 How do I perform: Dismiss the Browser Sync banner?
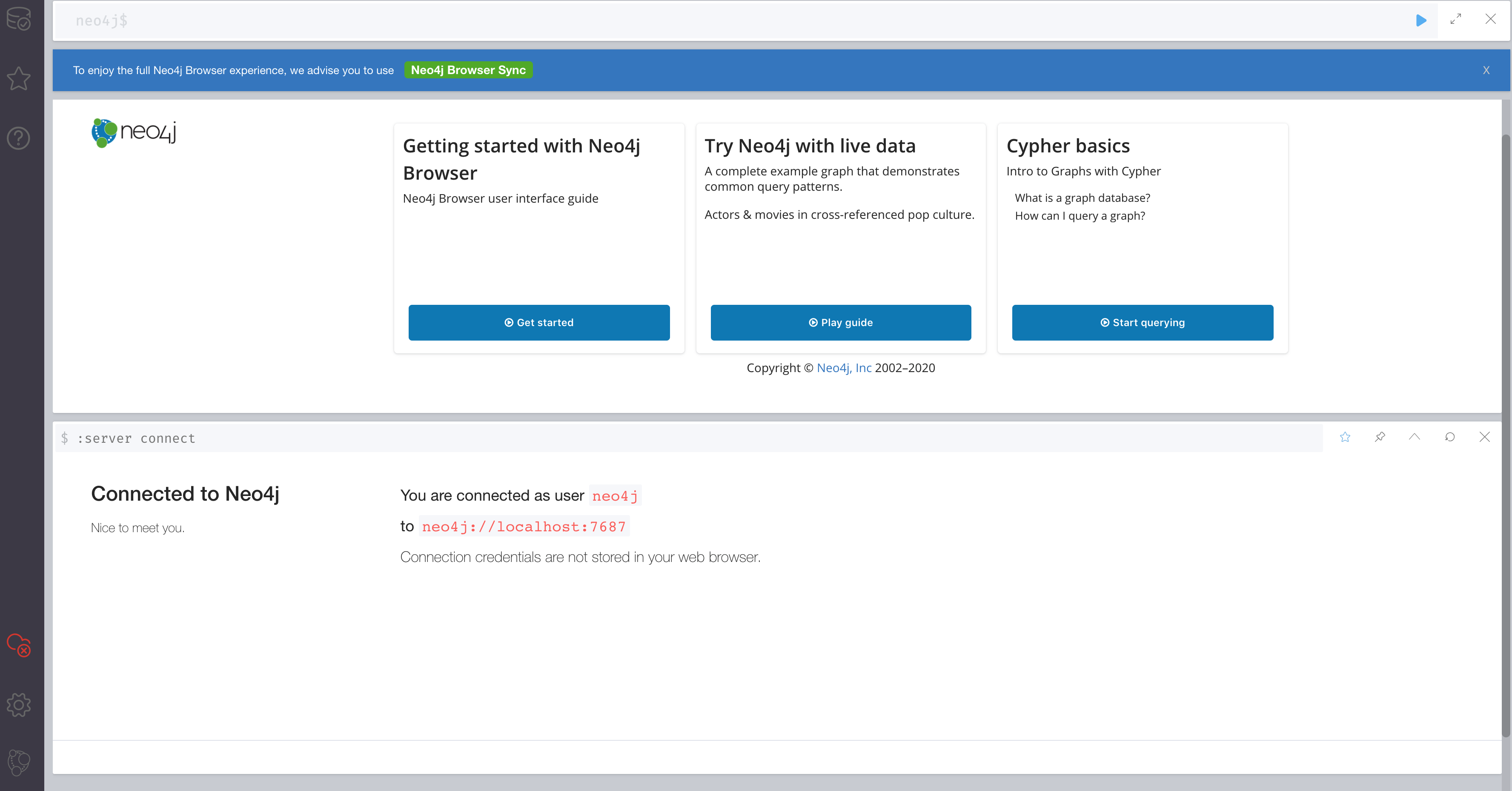click(1486, 71)
